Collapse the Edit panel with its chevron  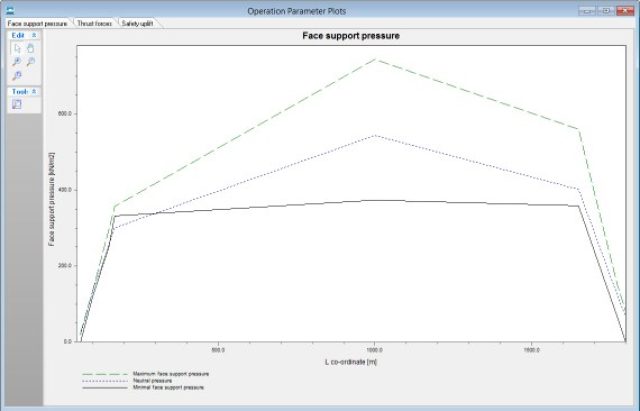[34, 36]
